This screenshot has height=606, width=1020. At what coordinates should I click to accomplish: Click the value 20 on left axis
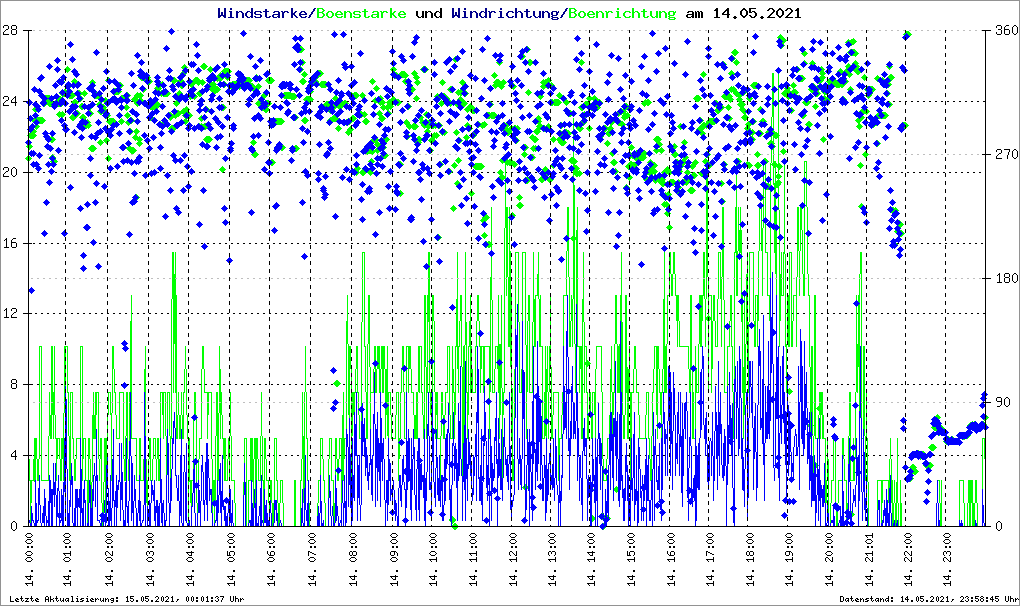(16, 172)
